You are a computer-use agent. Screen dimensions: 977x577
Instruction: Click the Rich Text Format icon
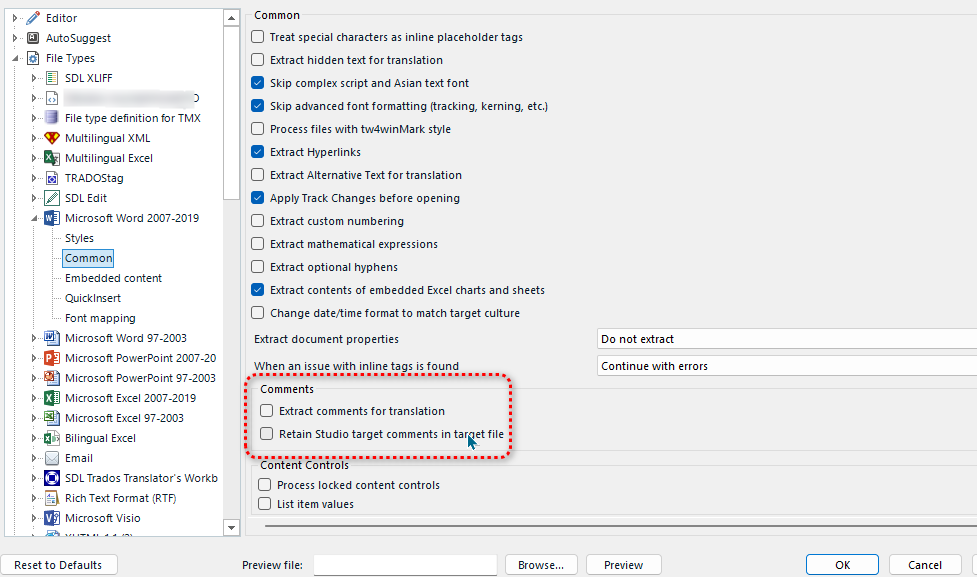(52, 498)
